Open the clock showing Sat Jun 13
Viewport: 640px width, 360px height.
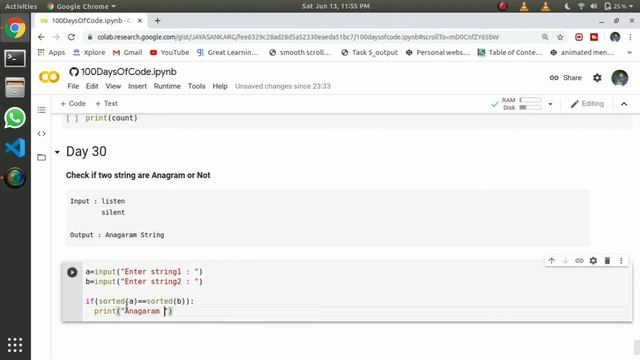point(336,6)
